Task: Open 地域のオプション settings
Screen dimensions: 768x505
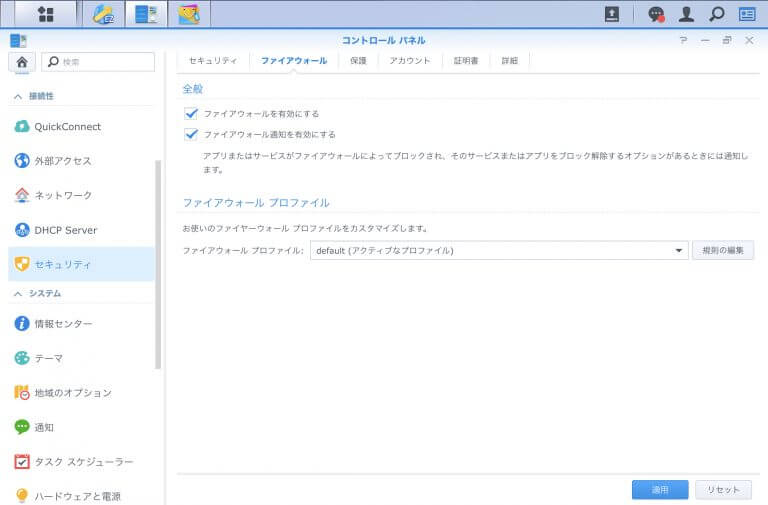Action: (81, 392)
